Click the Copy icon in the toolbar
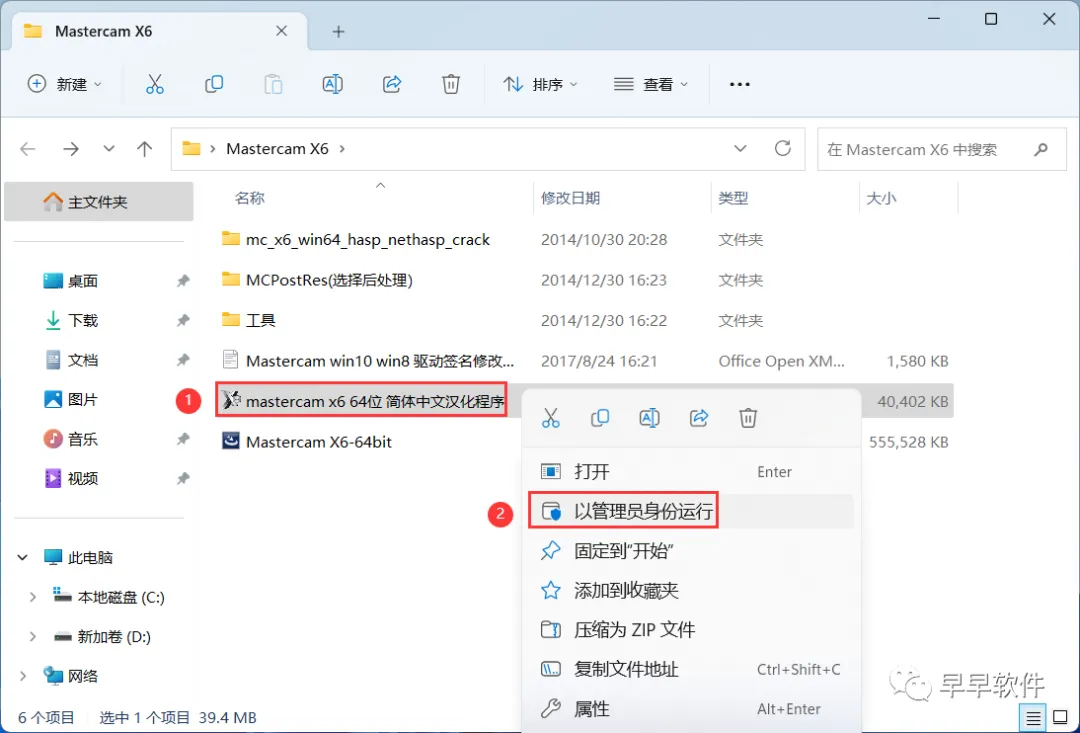1080x733 pixels. (214, 84)
